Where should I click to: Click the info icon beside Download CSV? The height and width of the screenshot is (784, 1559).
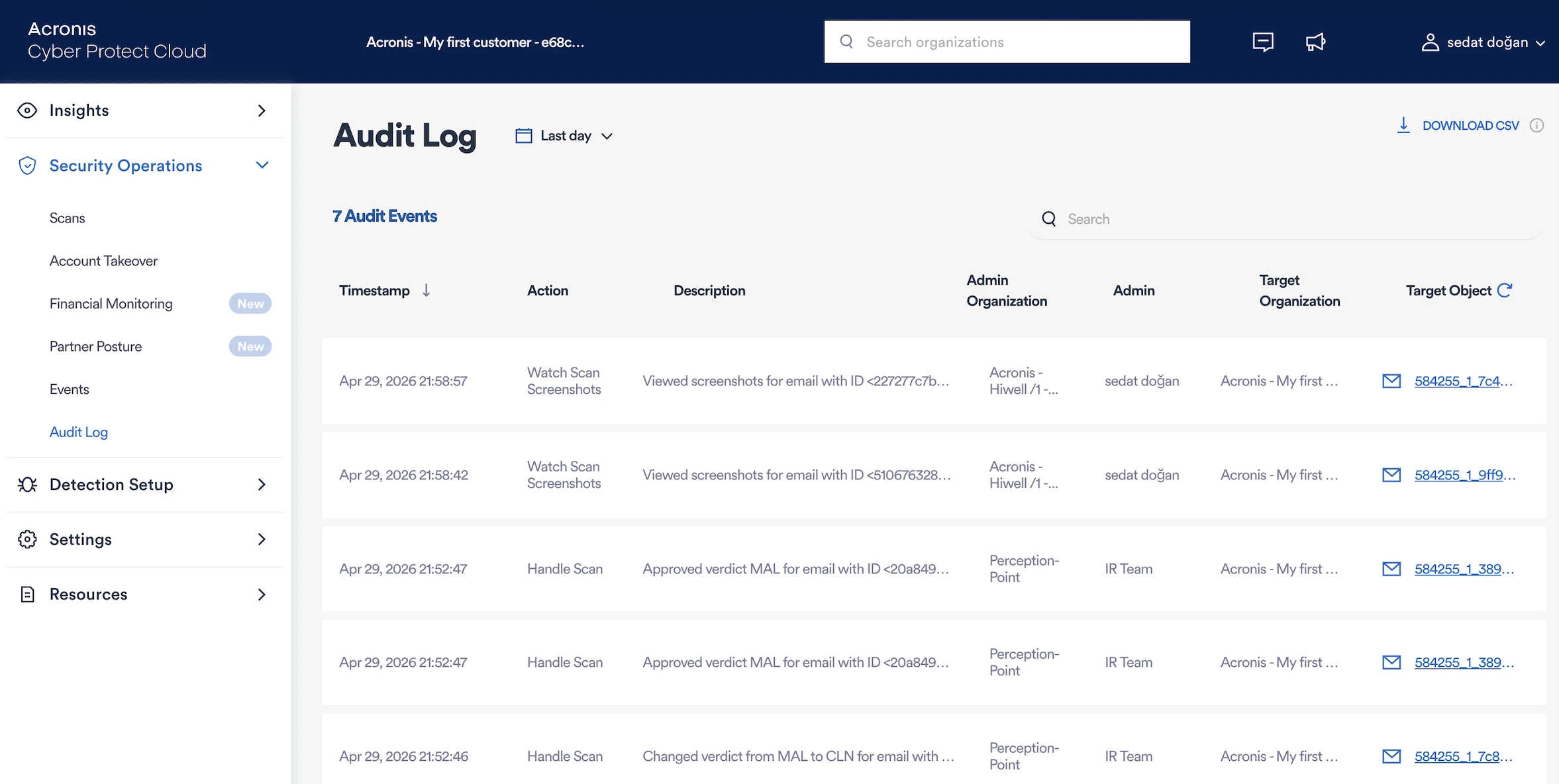point(1537,125)
